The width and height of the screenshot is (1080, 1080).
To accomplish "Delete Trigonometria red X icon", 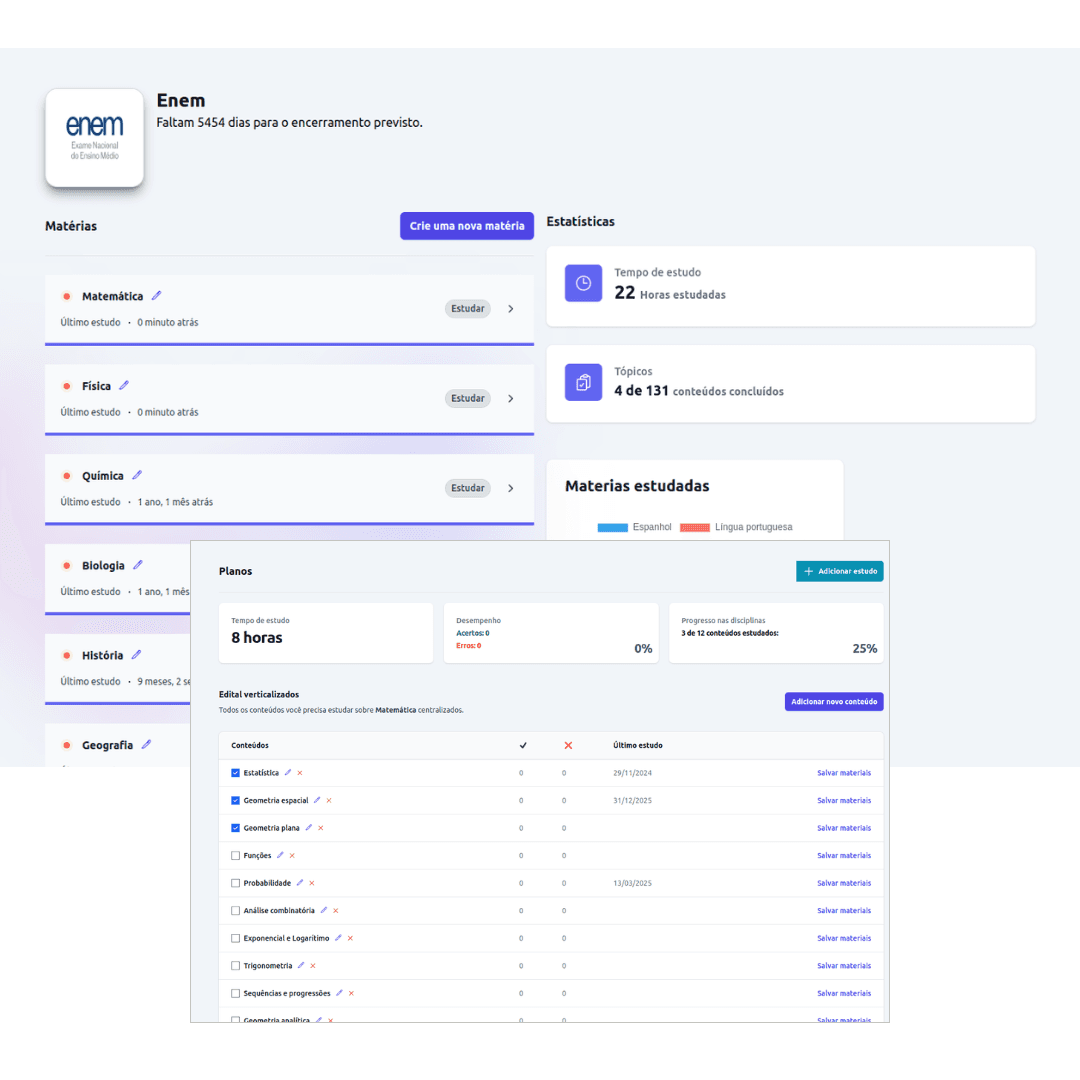I will pos(313,966).
